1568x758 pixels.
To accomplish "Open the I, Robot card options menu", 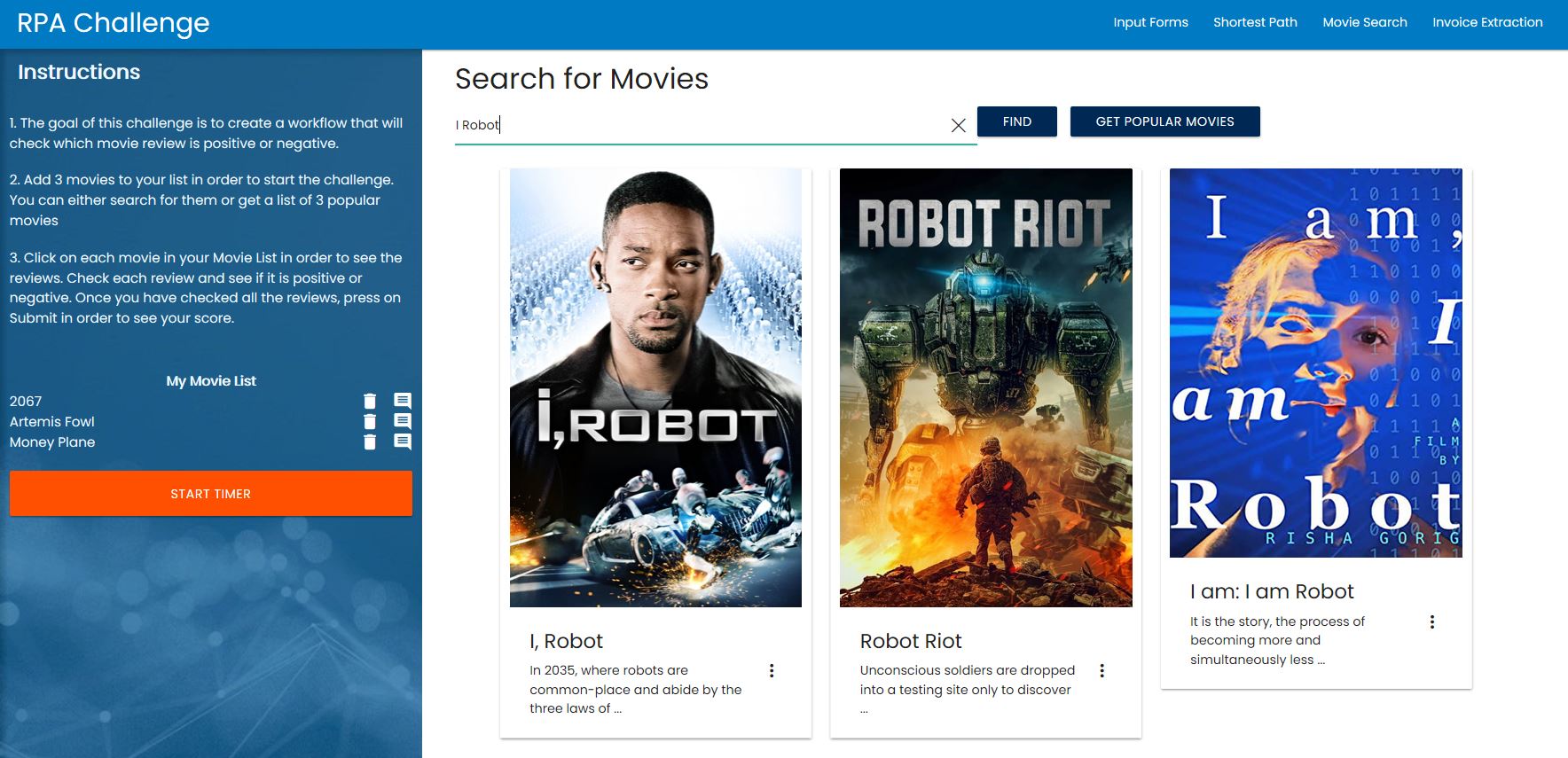I will 772,671.
